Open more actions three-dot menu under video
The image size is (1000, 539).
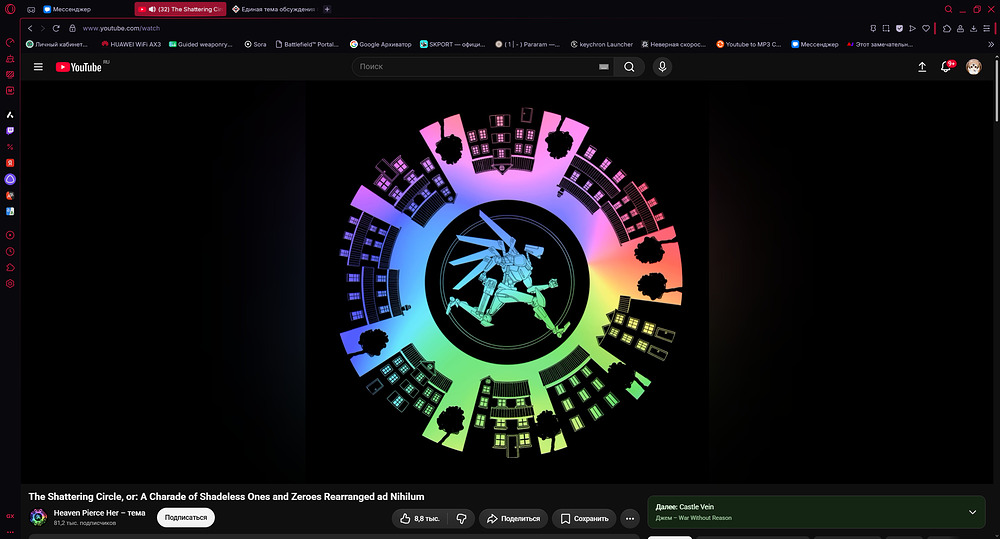pos(629,519)
